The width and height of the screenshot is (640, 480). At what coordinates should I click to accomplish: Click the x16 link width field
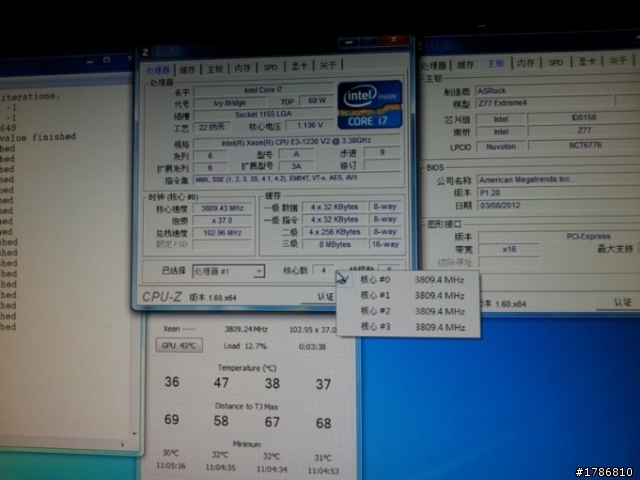click(509, 249)
